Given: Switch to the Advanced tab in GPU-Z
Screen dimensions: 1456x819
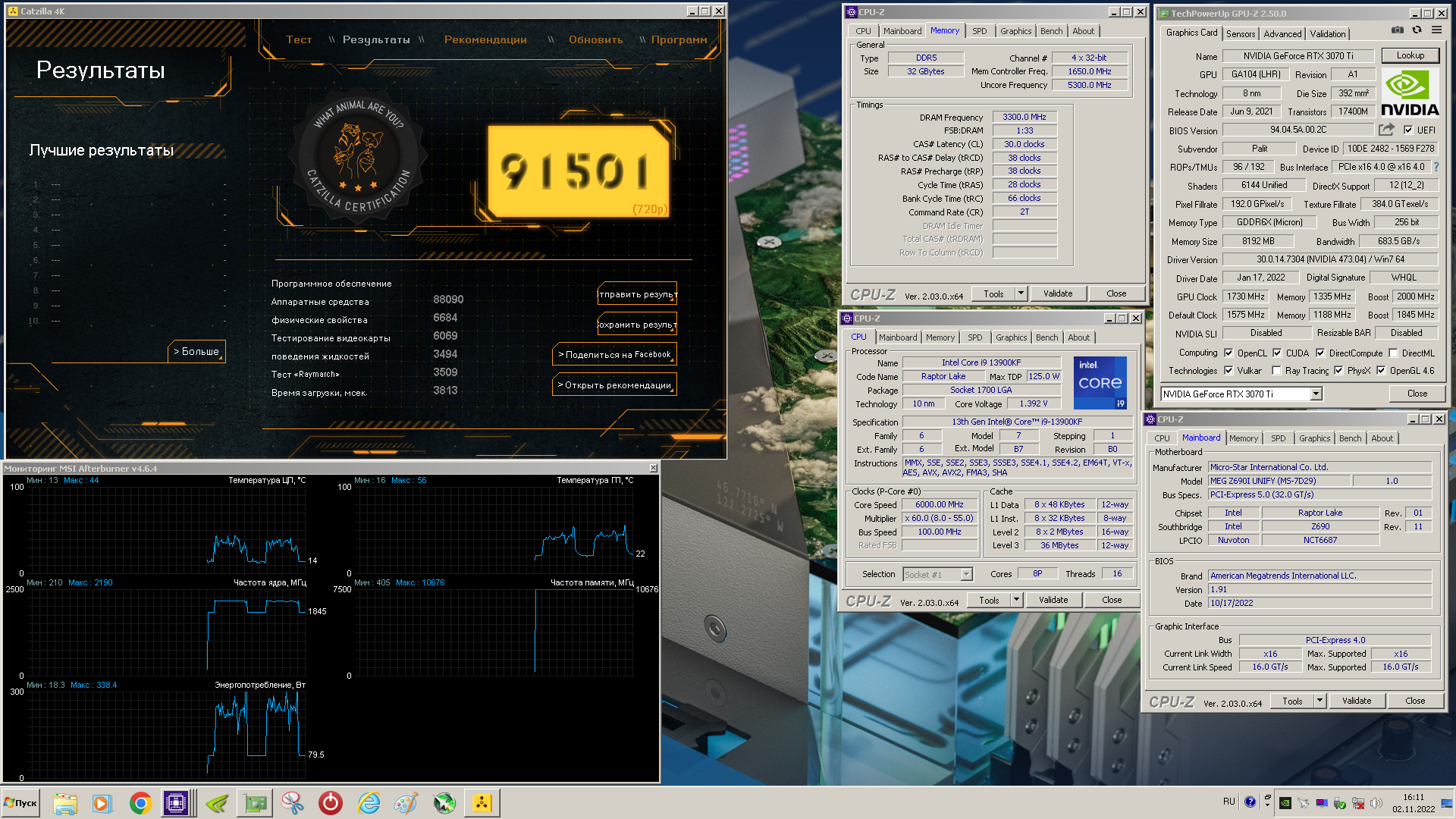Looking at the screenshot, I should [1282, 33].
